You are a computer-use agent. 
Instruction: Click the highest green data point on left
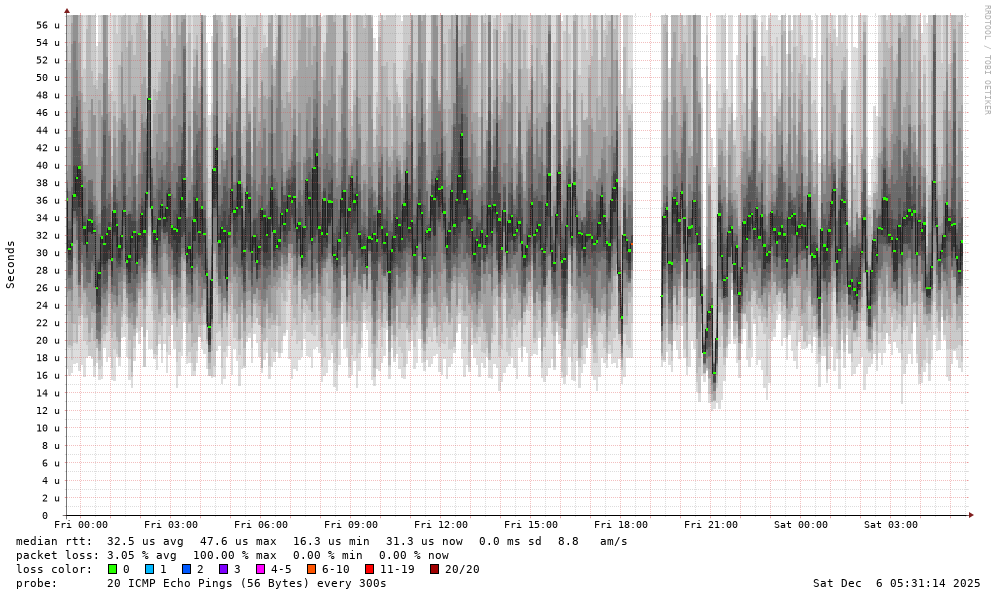click(150, 98)
